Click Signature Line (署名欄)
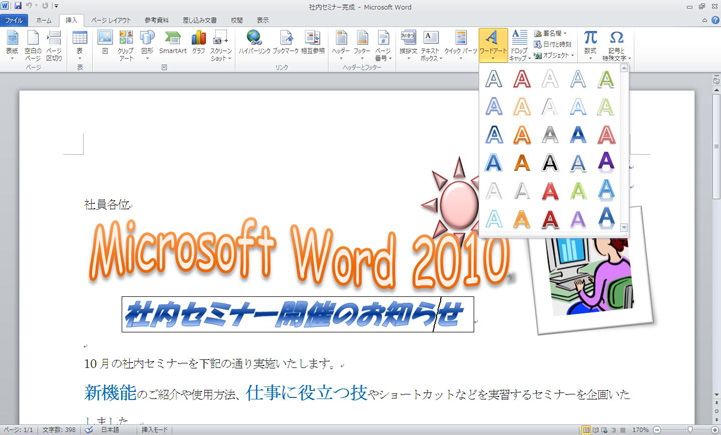Screen dimensions: 721x435 550,34
